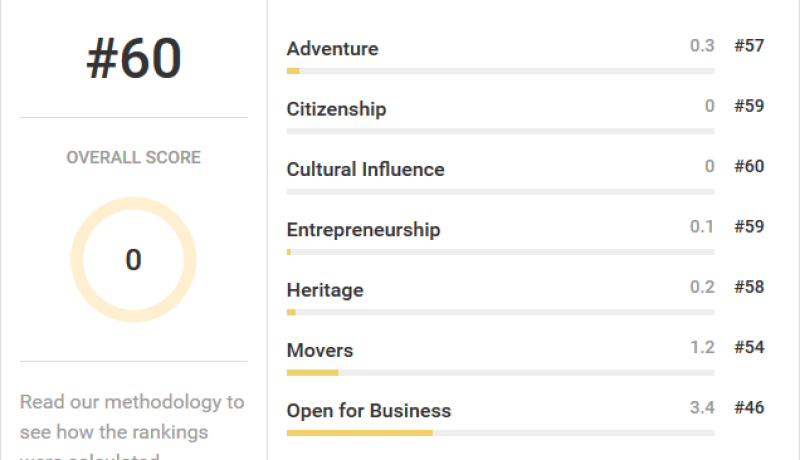Click the Heritage category label

(325, 290)
